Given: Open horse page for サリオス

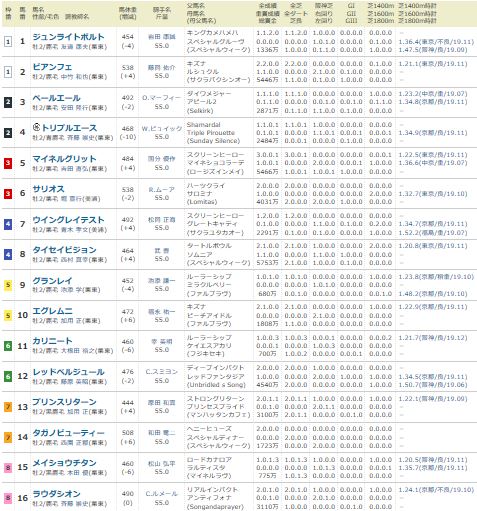Looking at the screenshot, I should [48, 189].
